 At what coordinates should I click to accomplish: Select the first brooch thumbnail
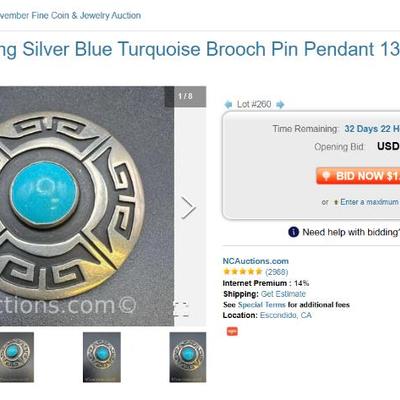click(17, 357)
